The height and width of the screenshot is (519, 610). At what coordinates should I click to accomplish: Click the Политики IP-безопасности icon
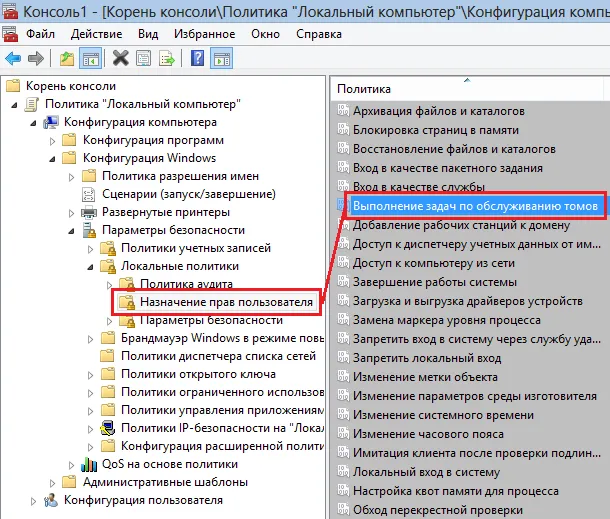(108, 428)
